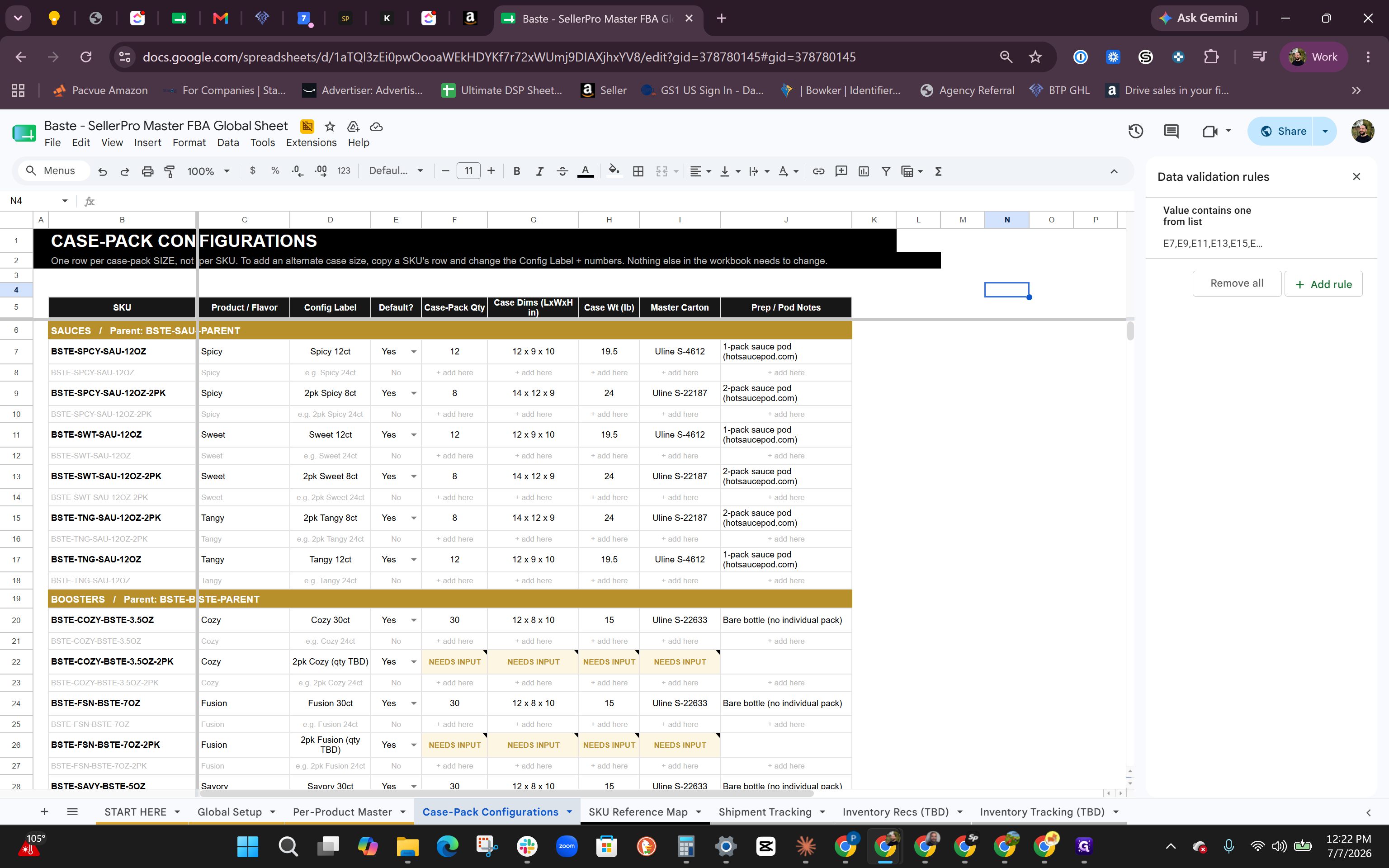Screen dimensions: 1389x868
Task: Click the font size field
Action: (x=468, y=171)
